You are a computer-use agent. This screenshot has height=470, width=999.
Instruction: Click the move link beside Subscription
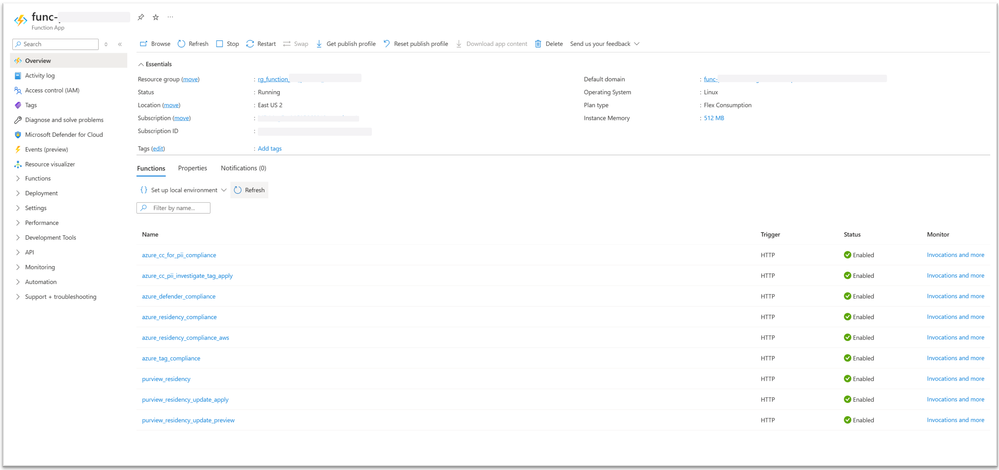[182, 118]
